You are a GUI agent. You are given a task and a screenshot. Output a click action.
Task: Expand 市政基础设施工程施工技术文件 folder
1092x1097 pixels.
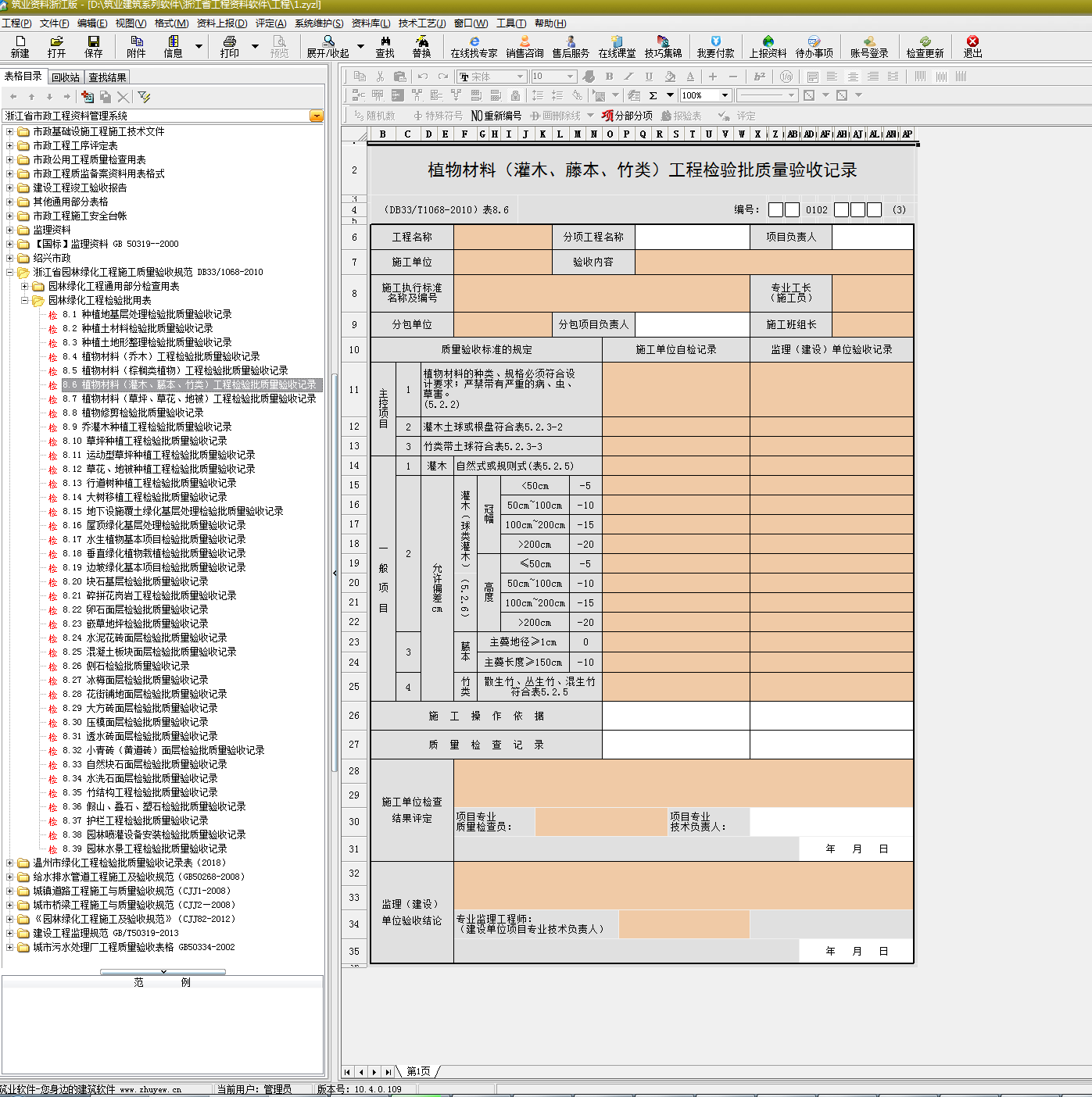pos(10,131)
